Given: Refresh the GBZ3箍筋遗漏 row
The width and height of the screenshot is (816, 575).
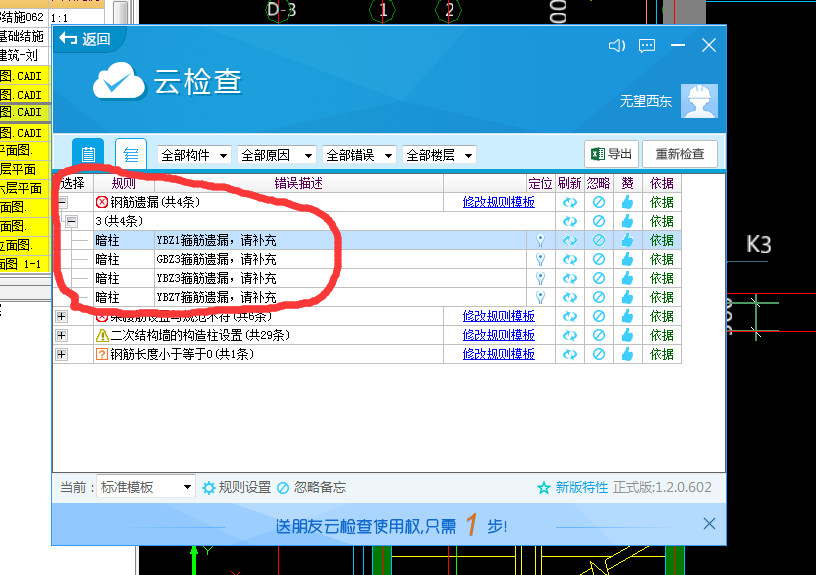Looking at the screenshot, I should point(570,259).
